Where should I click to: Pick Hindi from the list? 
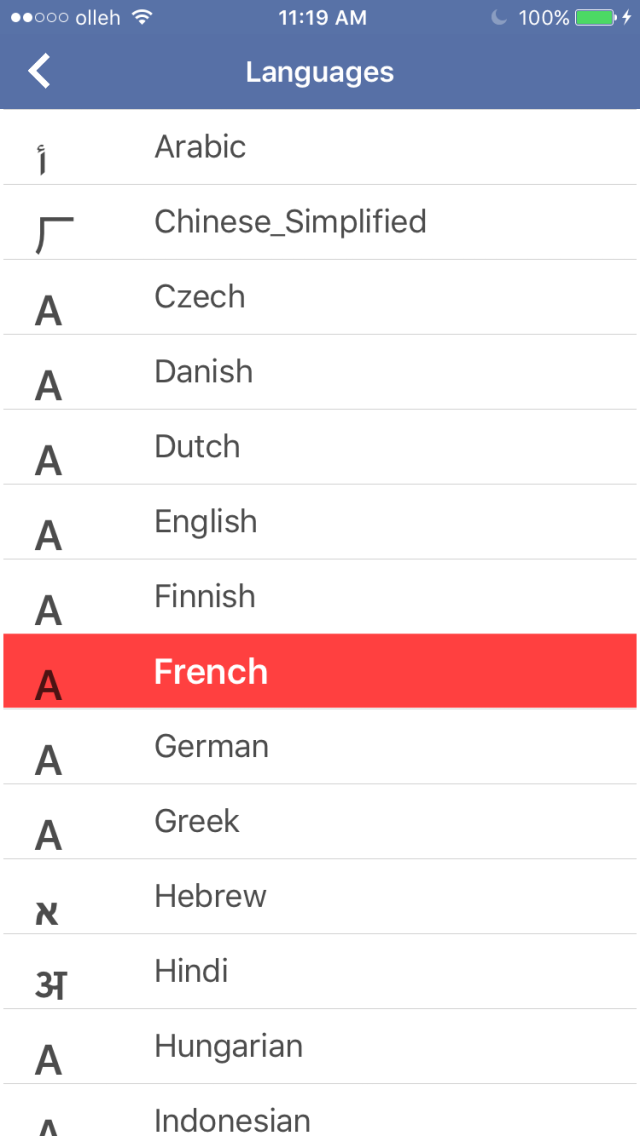[191, 971]
